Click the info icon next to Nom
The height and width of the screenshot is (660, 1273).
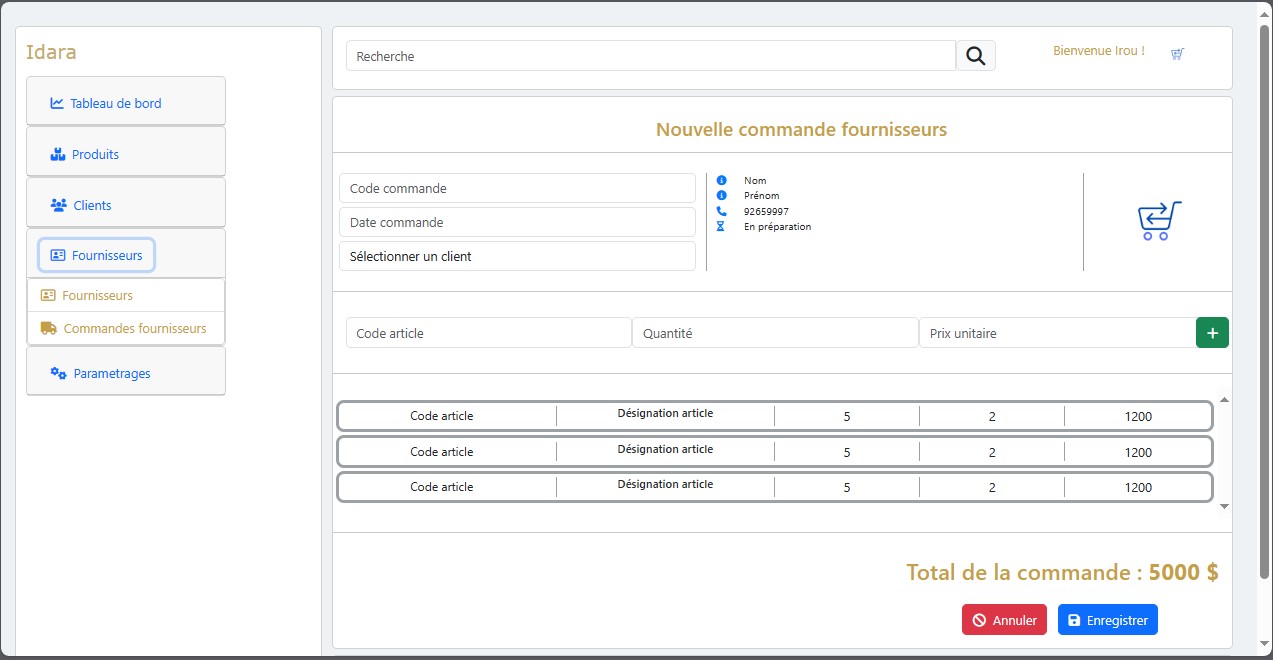[x=723, y=180]
